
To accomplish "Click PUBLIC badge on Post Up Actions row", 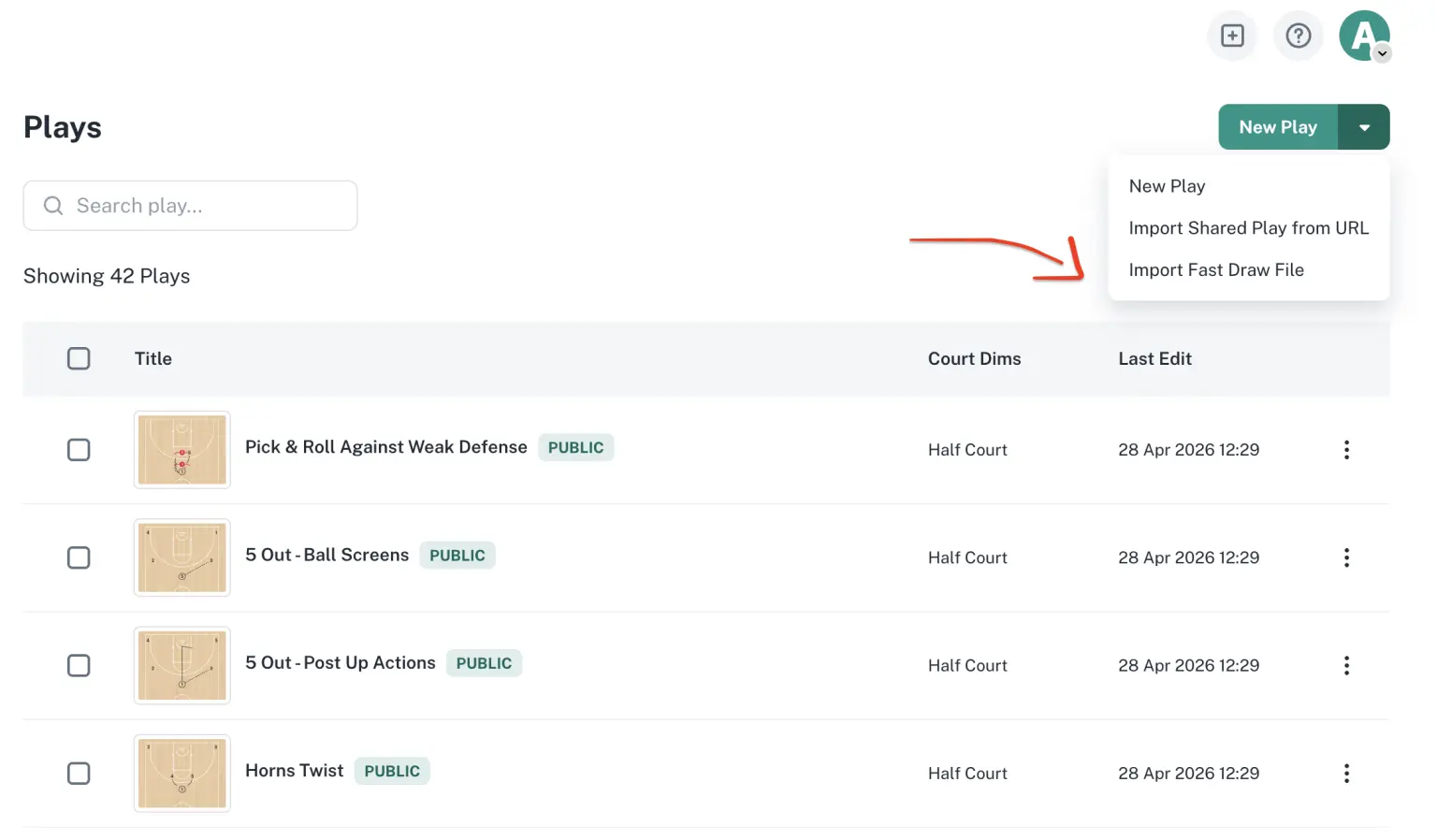I will pos(484,663).
